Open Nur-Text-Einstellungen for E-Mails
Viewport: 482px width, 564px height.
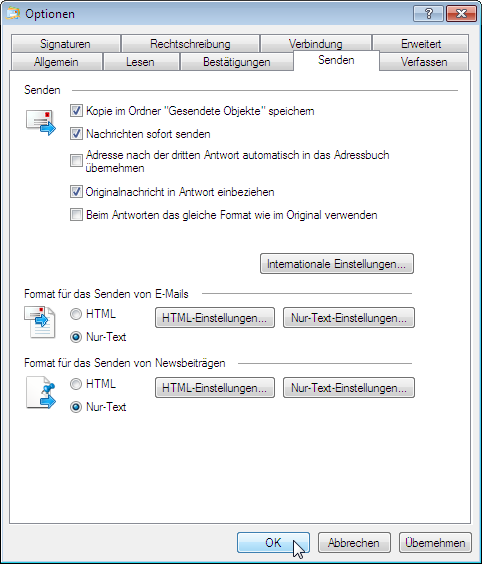pyautogui.click(x=349, y=318)
